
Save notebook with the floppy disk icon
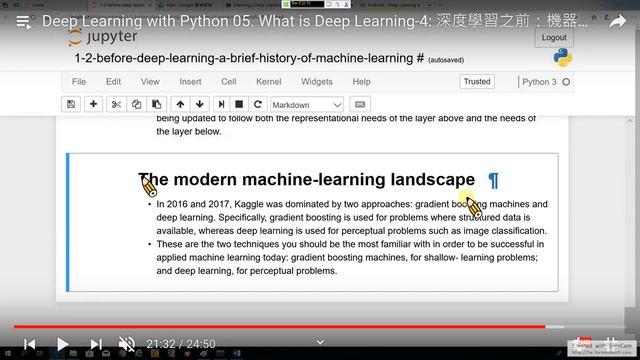(71, 104)
